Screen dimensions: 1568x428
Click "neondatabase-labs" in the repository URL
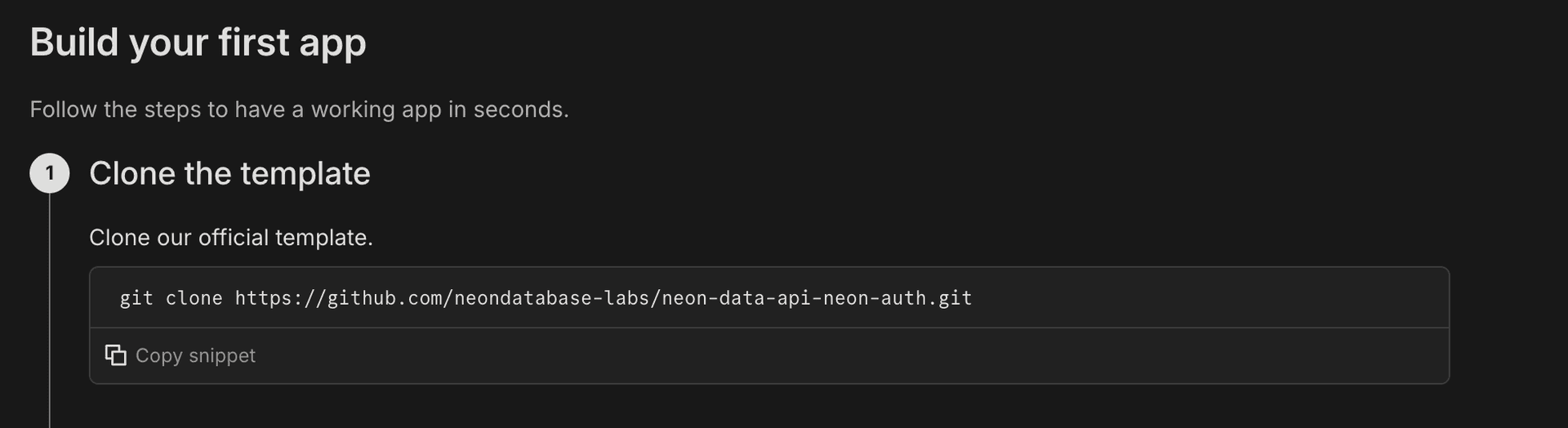pyautogui.click(x=552, y=298)
